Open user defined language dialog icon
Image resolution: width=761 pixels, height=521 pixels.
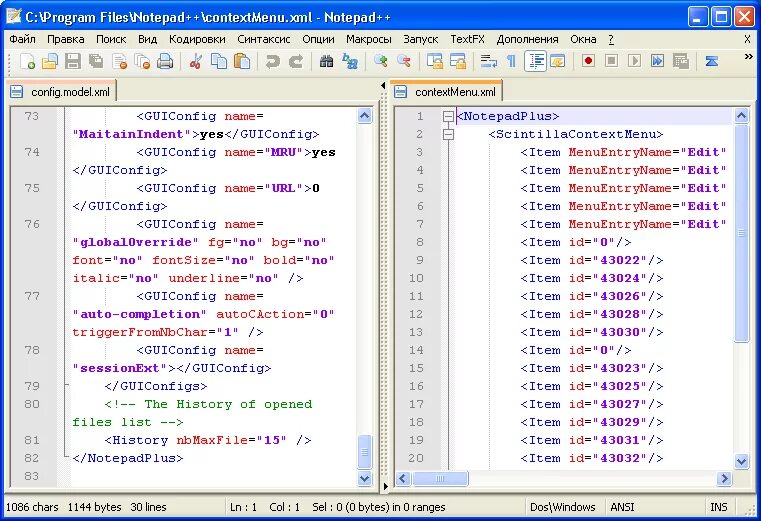[558, 61]
